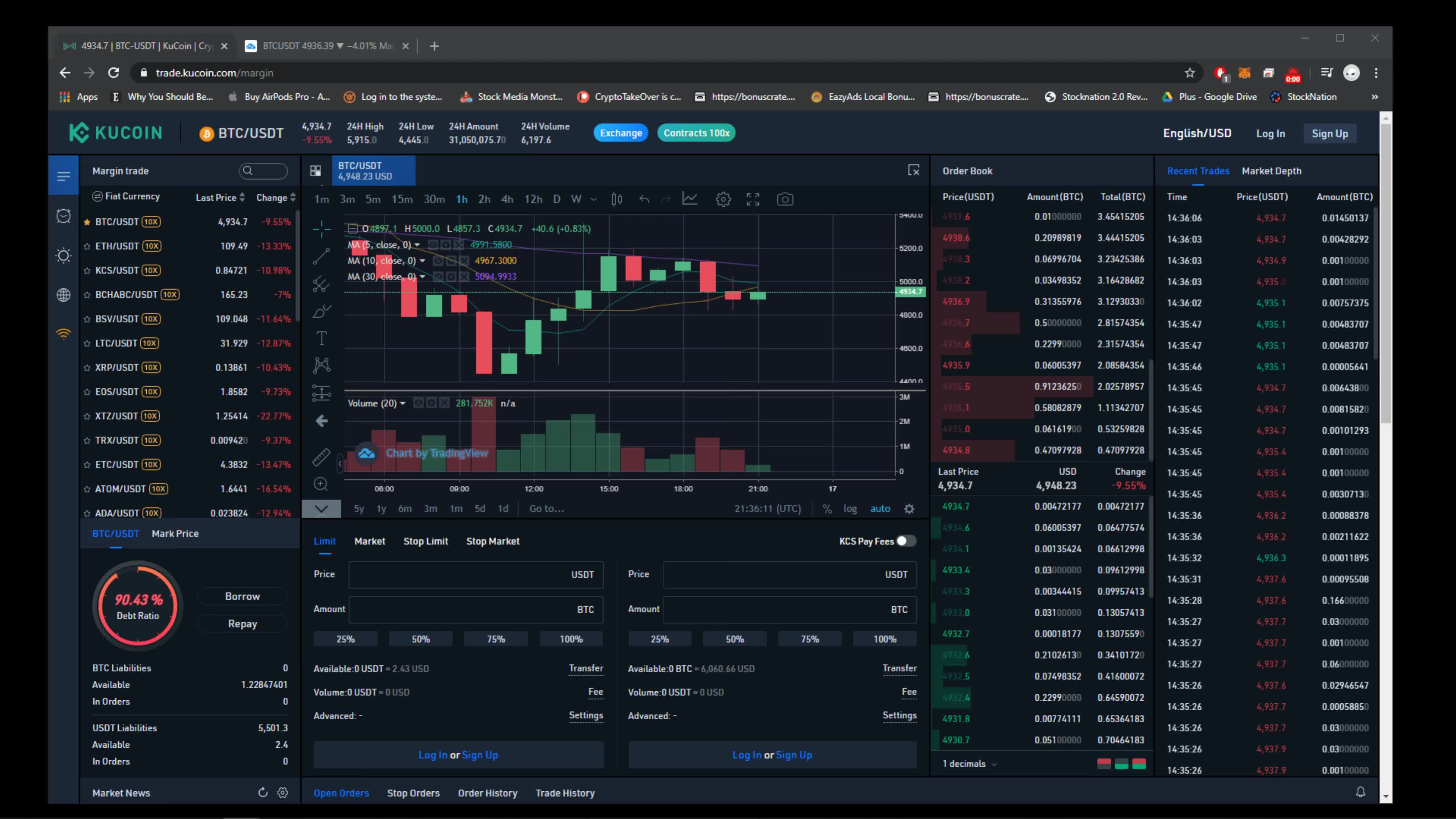
Task: Open the globe language sidebar icon
Action: pos(63,295)
